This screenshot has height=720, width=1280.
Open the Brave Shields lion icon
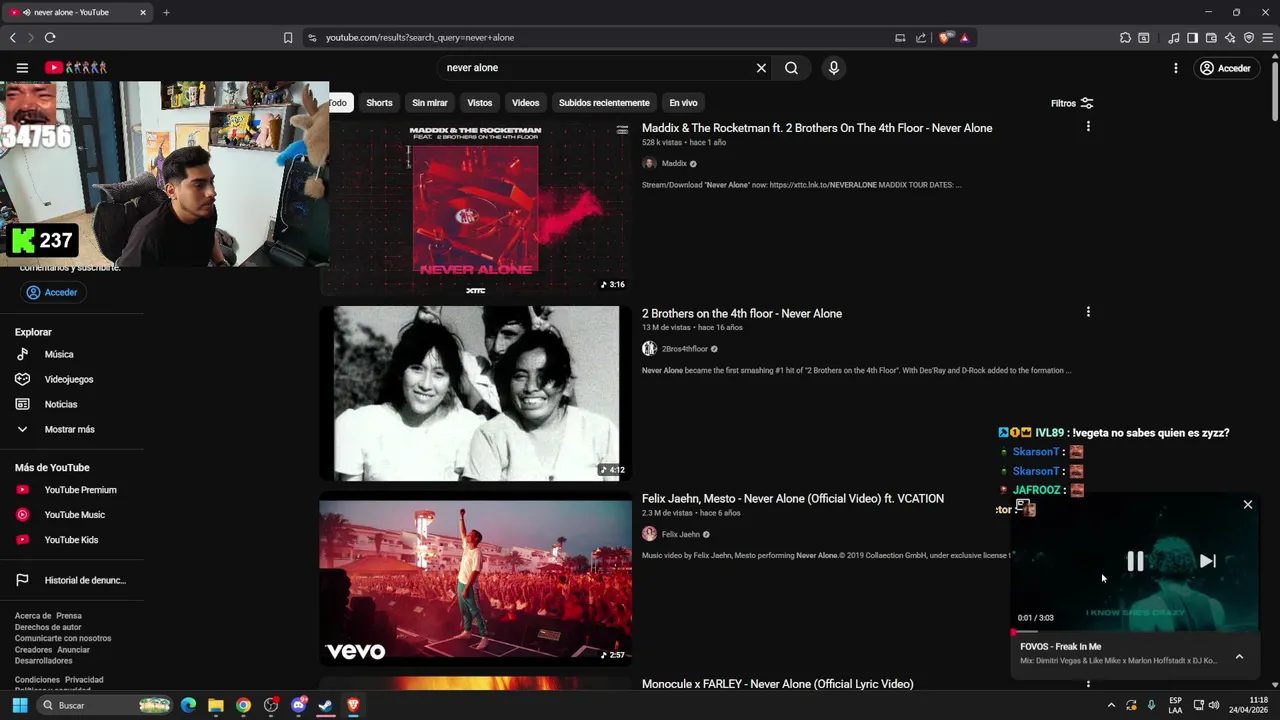(946, 38)
